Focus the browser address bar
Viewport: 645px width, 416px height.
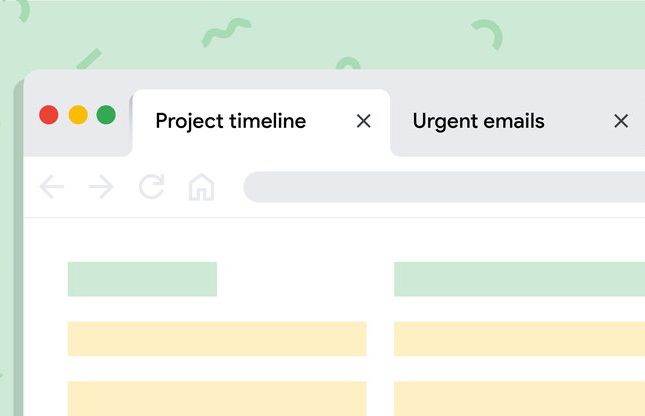coord(444,187)
